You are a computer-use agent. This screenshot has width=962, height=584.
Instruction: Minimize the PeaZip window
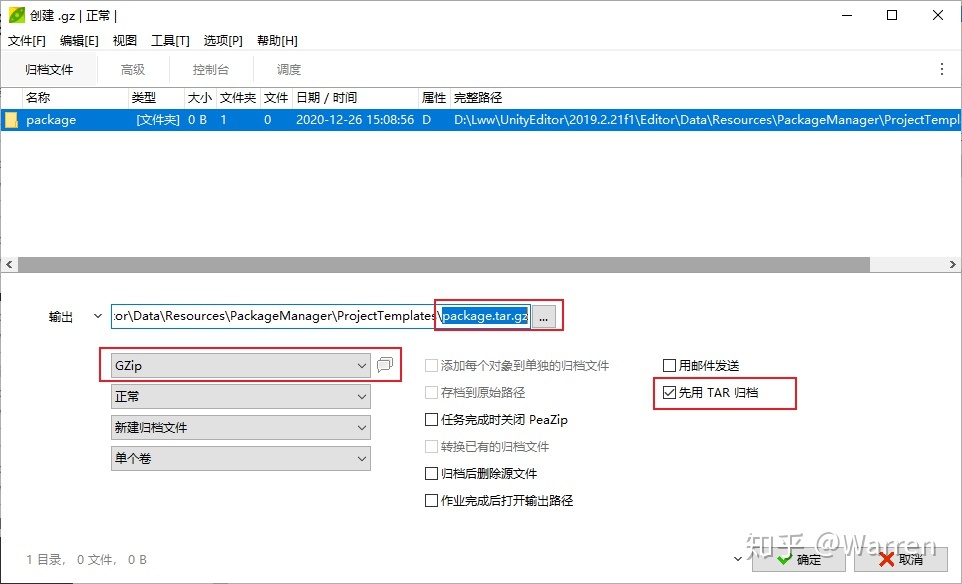pyautogui.click(x=847, y=15)
